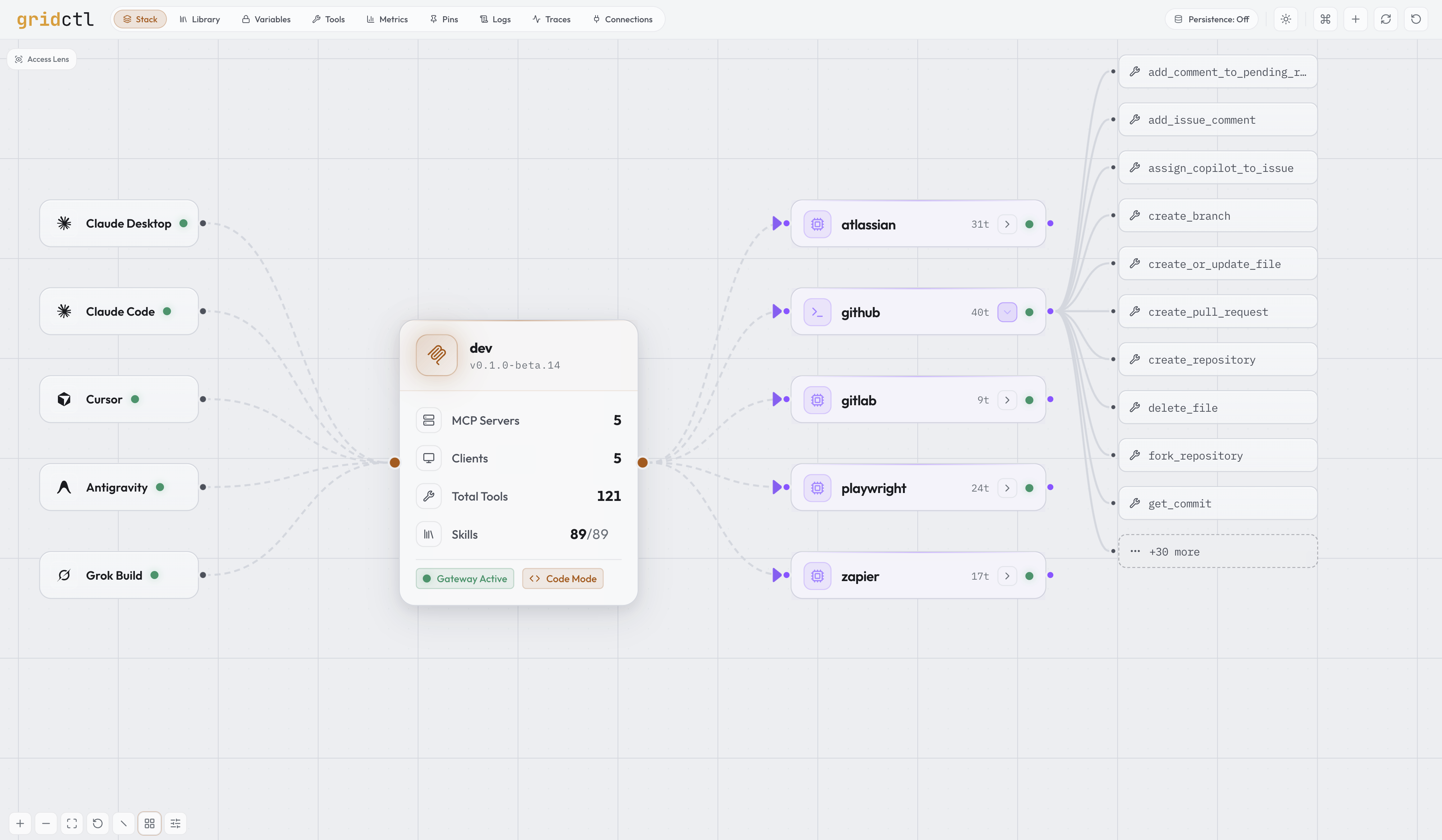
Task: Click the single-arrow reset icon in header
Action: tap(1416, 19)
